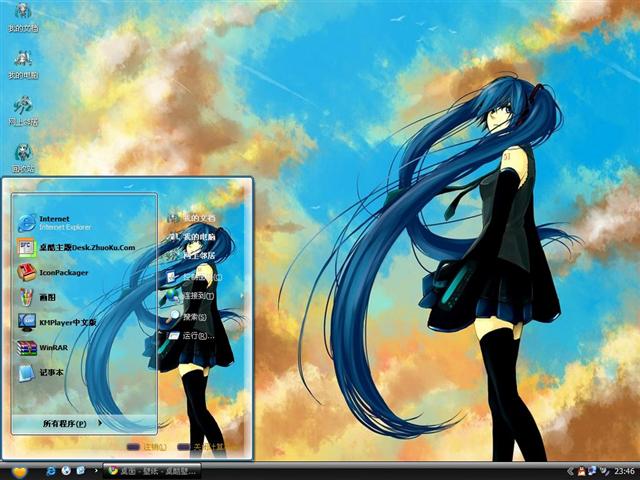Screen dimensions: 640x480
Task: Open 我的电脑 desktop icon
Action: pyautogui.click(x=23, y=64)
